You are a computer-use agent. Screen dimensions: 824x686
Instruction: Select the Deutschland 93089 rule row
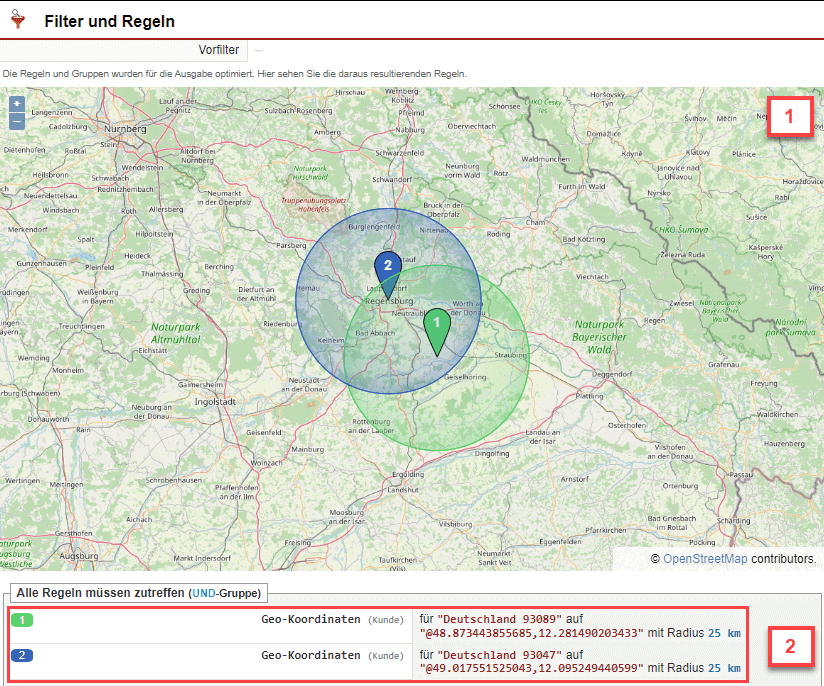580,627
